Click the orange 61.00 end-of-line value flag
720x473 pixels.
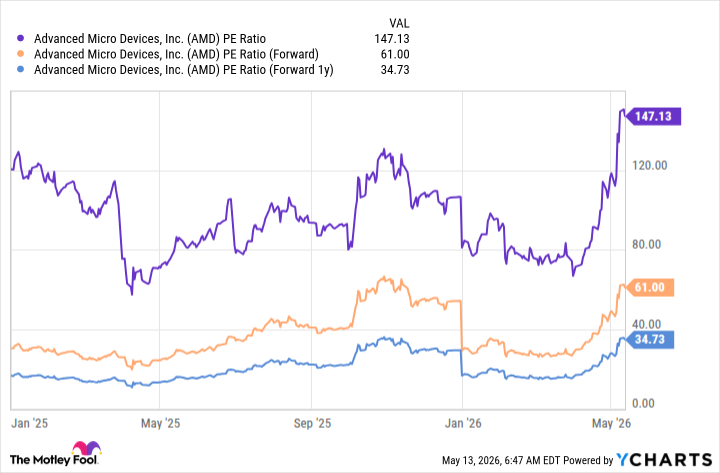click(650, 287)
